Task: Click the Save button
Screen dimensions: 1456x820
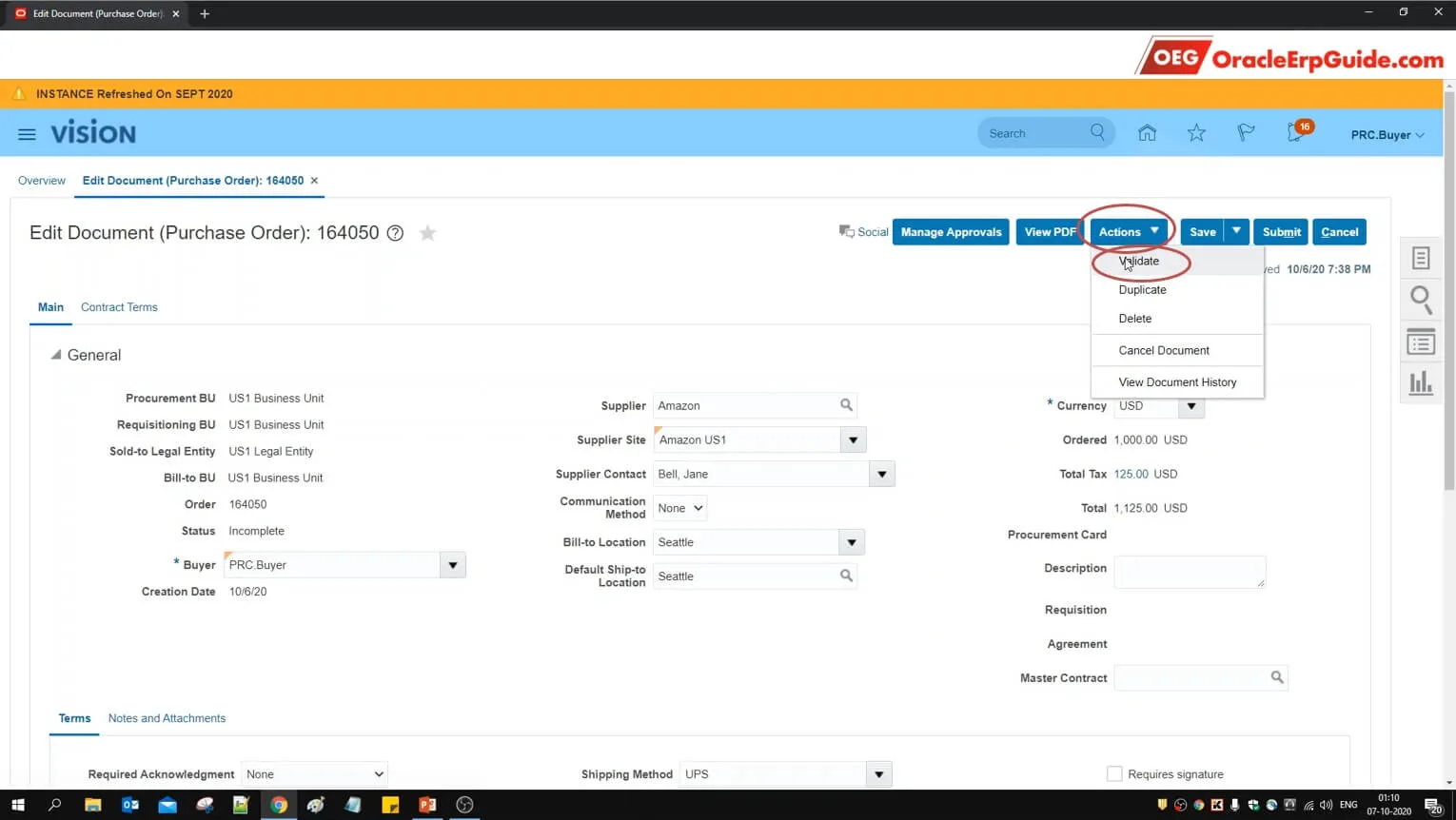Action: point(1202,232)
